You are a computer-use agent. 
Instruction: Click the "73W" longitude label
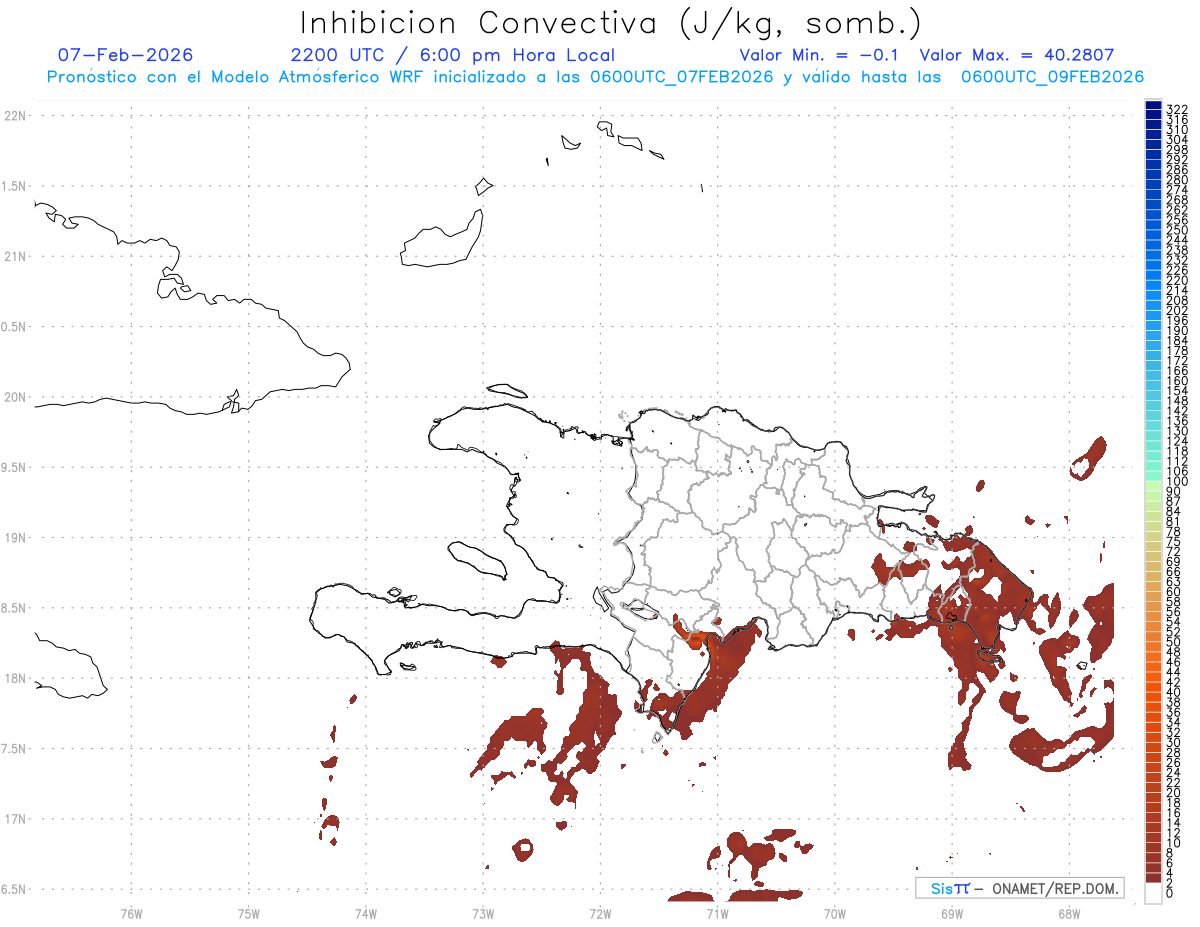coord(483,914)
